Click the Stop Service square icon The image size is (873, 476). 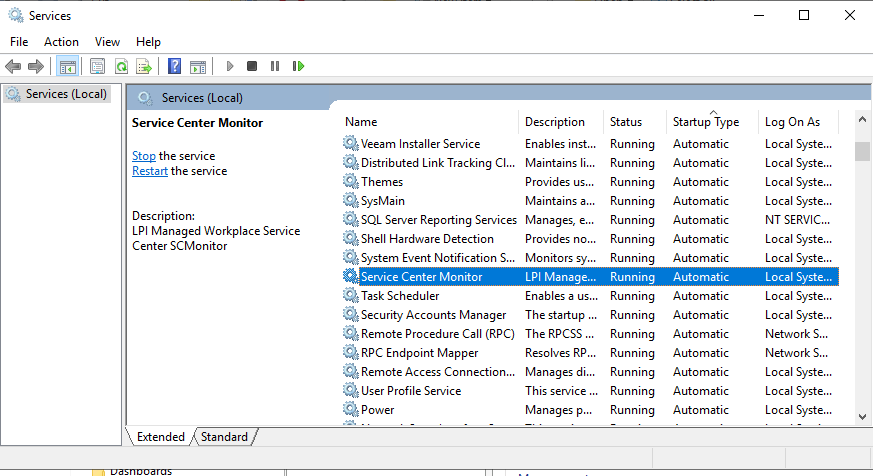coord(252,66)
